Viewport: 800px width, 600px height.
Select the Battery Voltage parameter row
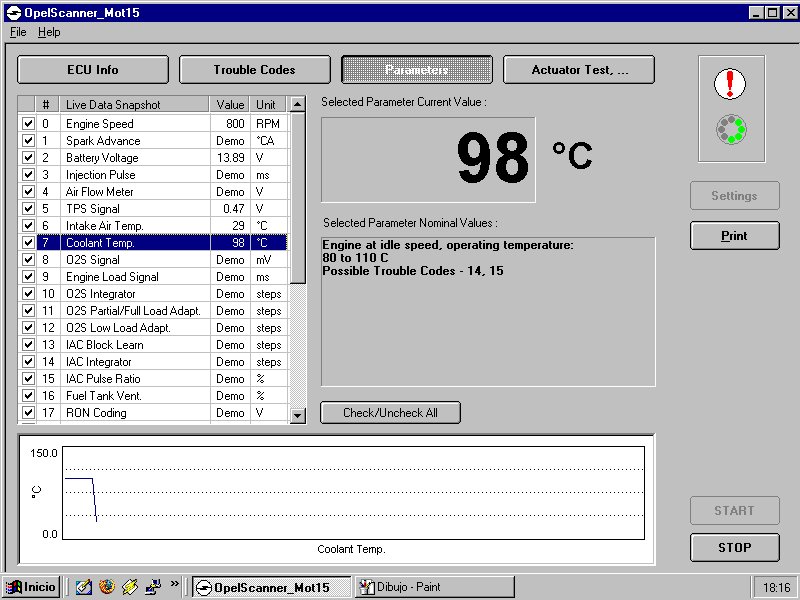153,158
